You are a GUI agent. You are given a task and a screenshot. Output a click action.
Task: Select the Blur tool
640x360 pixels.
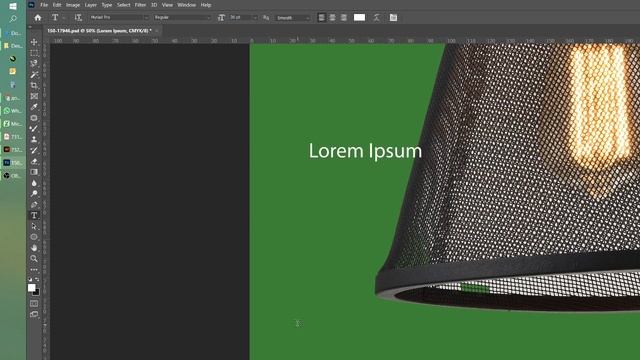point(34,183)
